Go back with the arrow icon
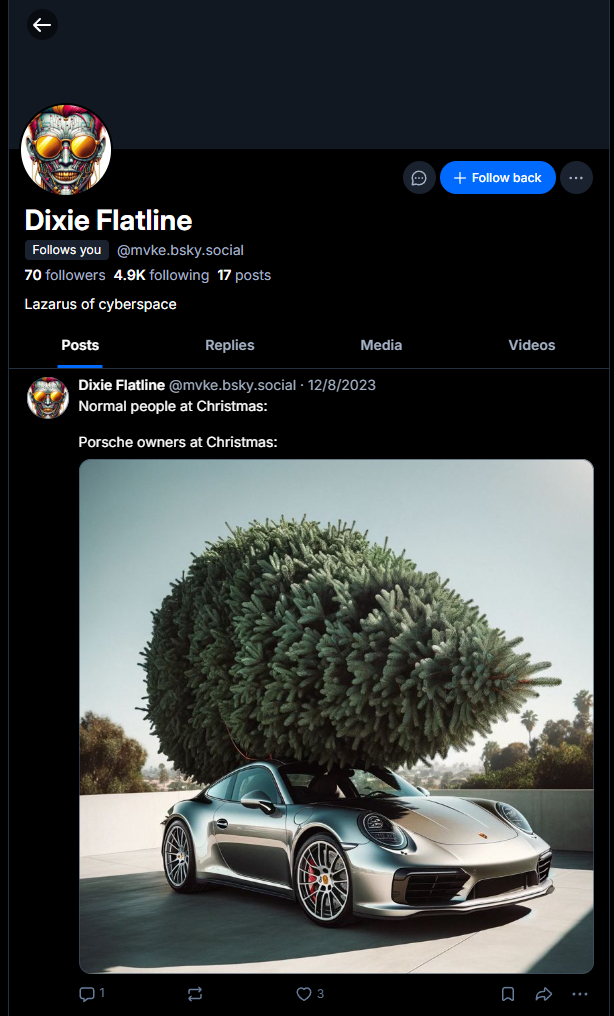Screen dimensions: 614x1016 pos(42,25)
